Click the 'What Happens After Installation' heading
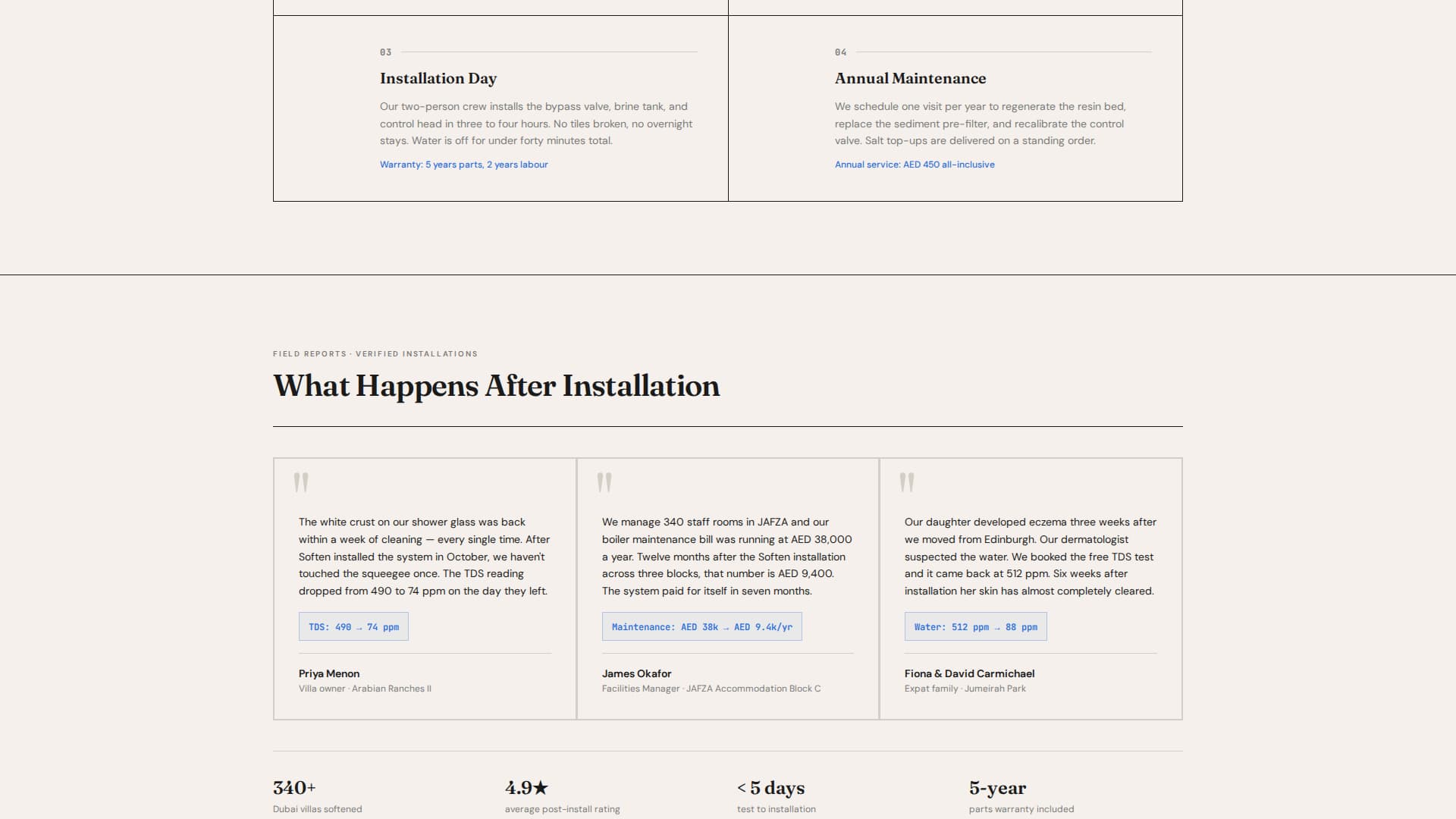 [x=497, y=386]
